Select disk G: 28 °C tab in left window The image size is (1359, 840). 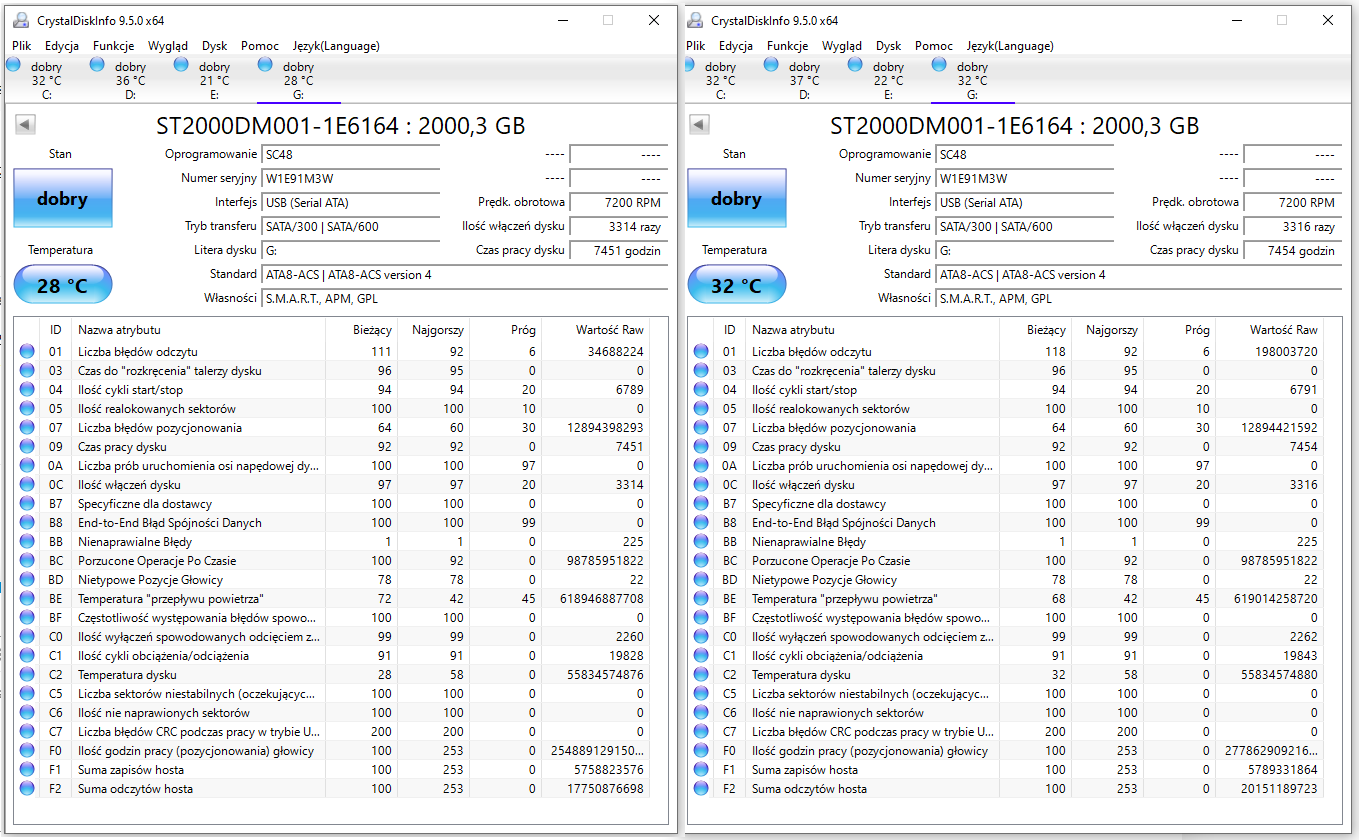click(298, 80)
